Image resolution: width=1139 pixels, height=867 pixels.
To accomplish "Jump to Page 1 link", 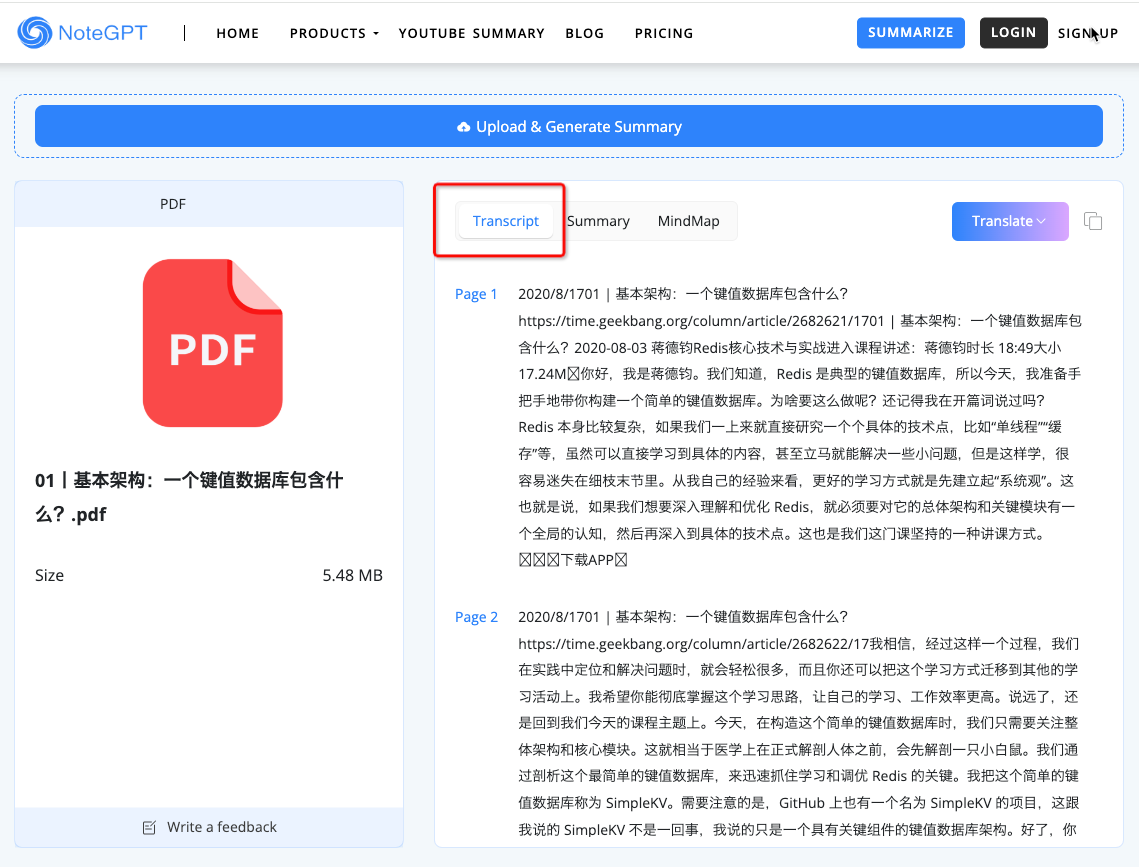I will coord(476,294).
